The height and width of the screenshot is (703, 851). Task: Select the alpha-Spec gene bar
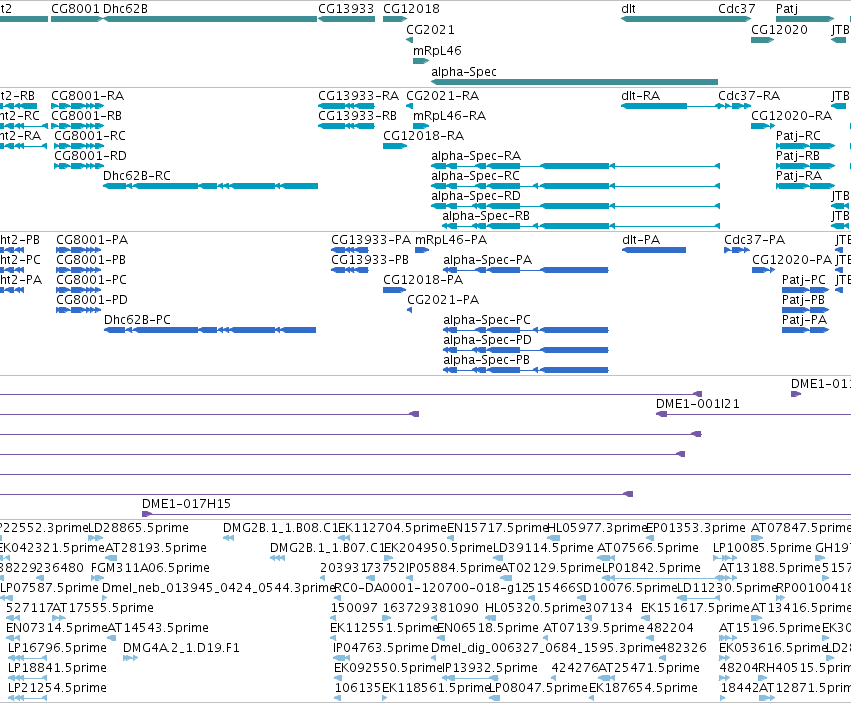click(574, 82)
